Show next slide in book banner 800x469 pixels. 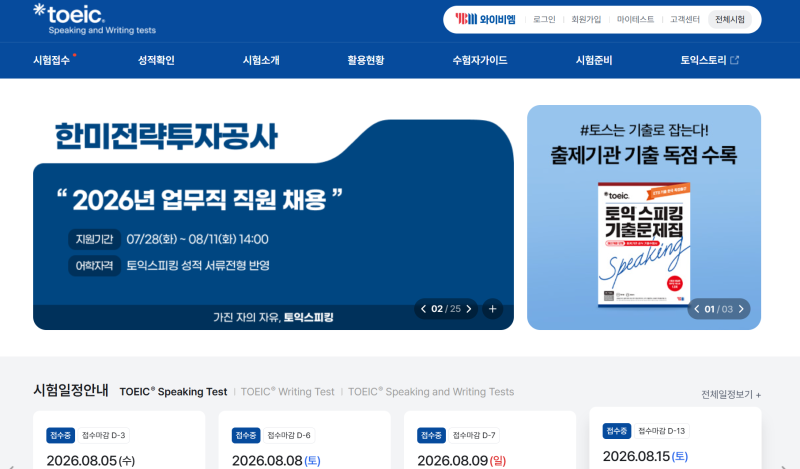741,309
